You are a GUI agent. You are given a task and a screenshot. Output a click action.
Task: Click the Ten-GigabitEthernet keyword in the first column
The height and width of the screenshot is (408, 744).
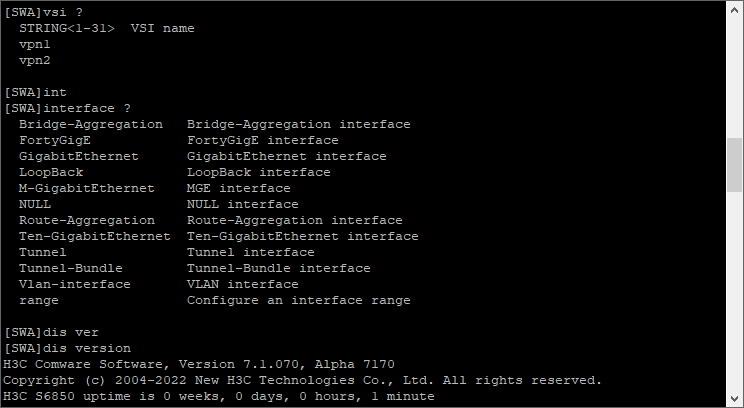pos(94,236)
